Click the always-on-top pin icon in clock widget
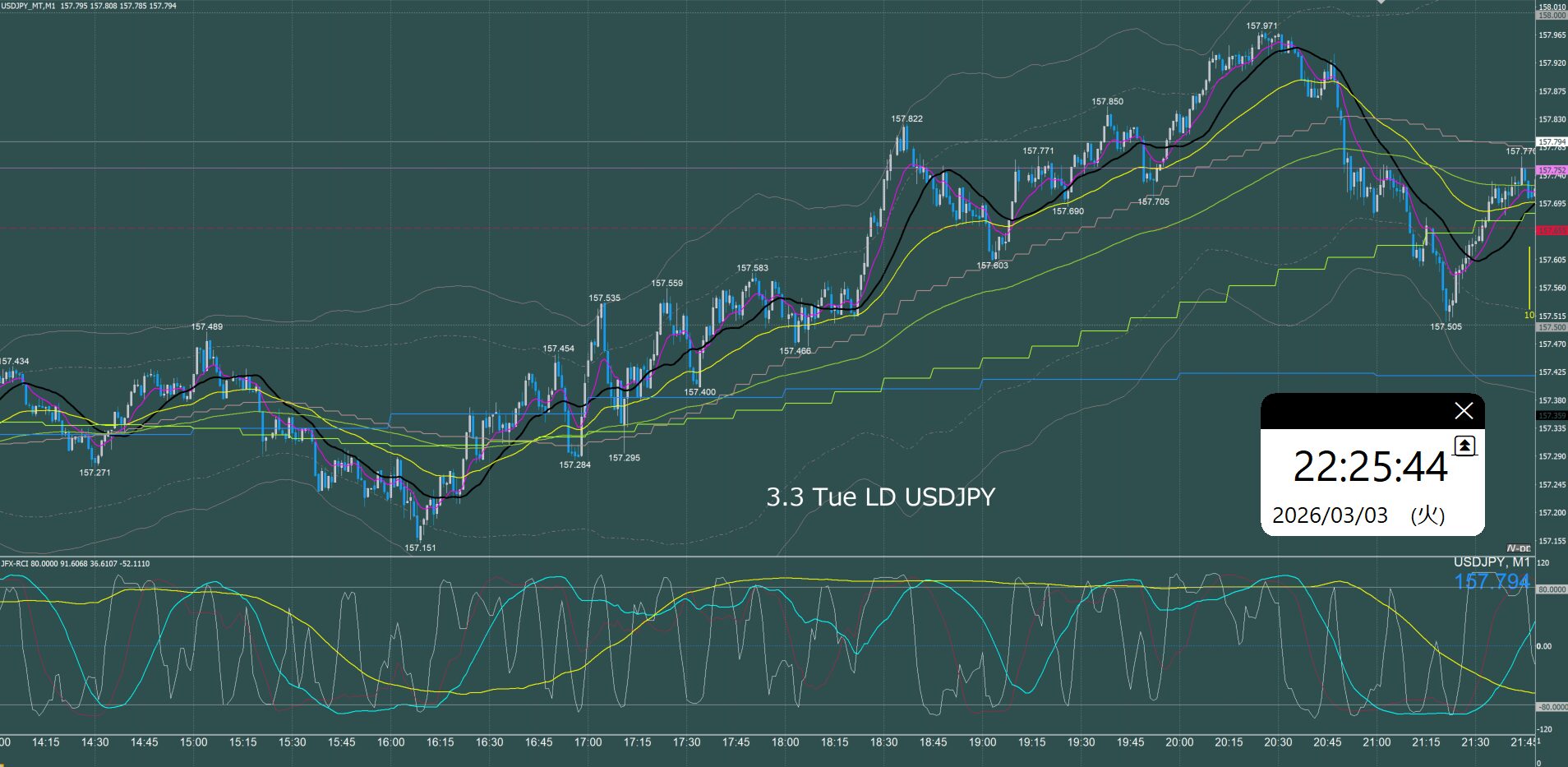The width and height of the screenshot is (1568, 767). [x=1464, y=446]
